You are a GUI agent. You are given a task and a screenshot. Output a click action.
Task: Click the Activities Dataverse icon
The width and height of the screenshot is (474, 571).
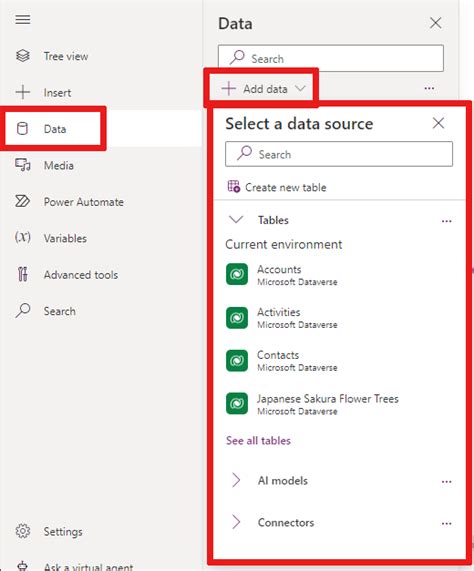click(237, 318)
